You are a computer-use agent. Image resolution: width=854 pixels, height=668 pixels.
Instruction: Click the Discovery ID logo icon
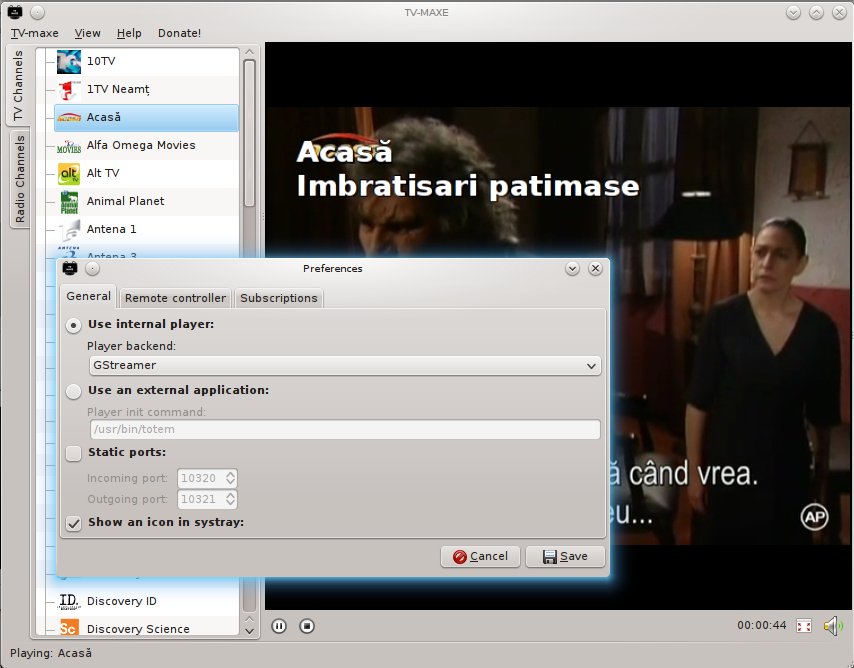(x=69, y=602)
